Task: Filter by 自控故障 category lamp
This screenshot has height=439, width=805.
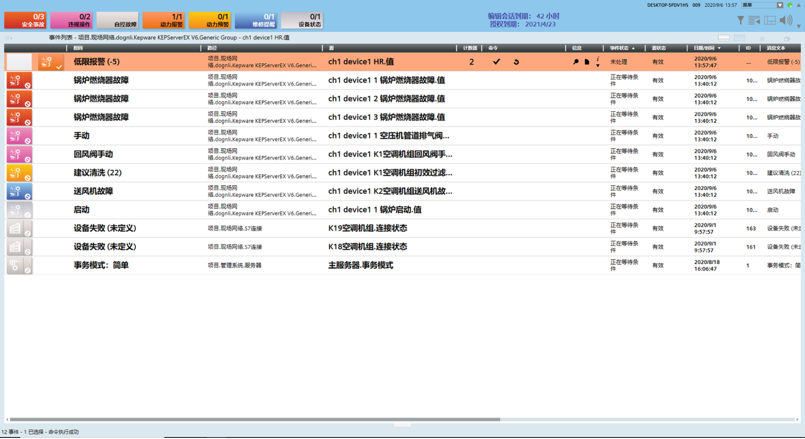Action: [x=118, y=21]
